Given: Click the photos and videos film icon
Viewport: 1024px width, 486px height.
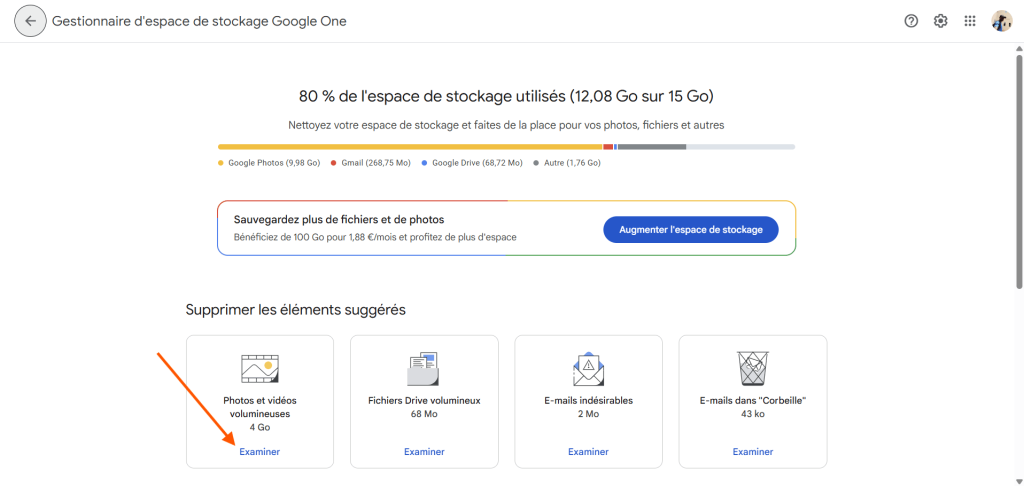Looking at the screenshot, I should (260, 368).
